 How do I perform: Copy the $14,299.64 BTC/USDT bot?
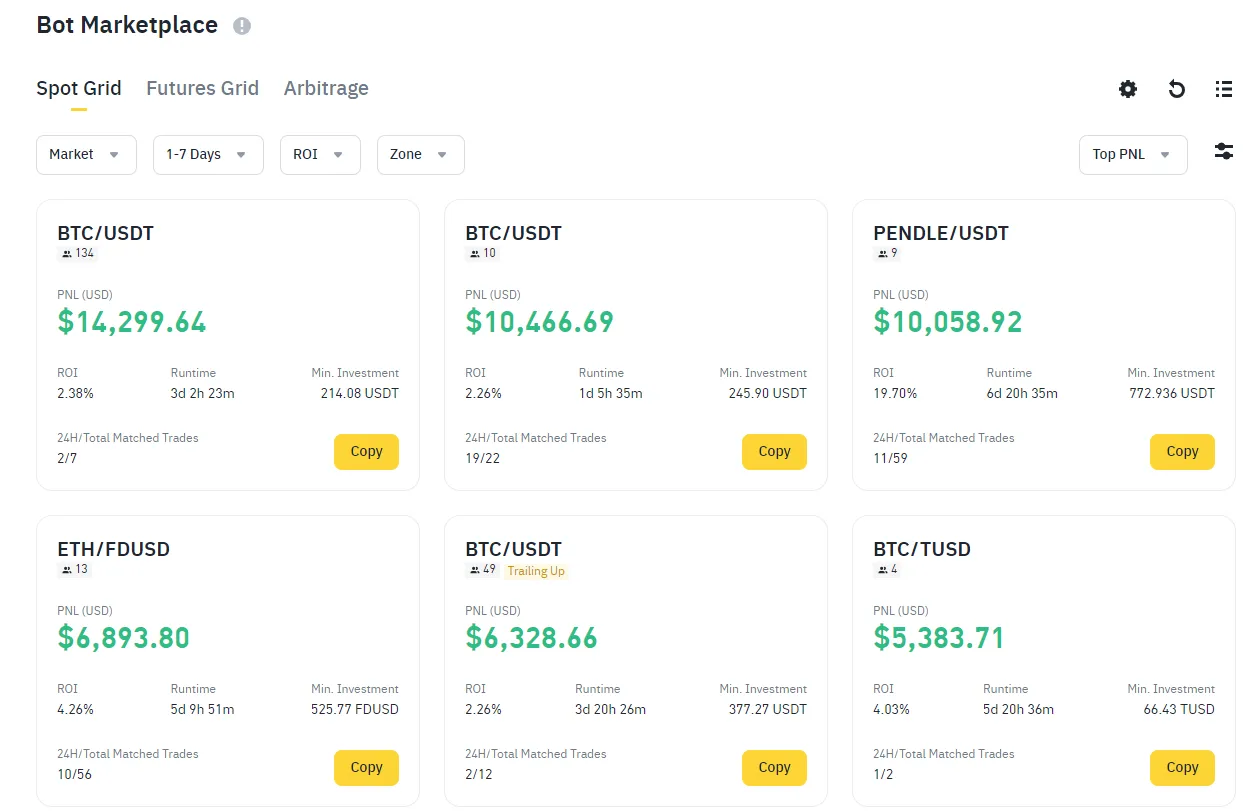[366, 452]
